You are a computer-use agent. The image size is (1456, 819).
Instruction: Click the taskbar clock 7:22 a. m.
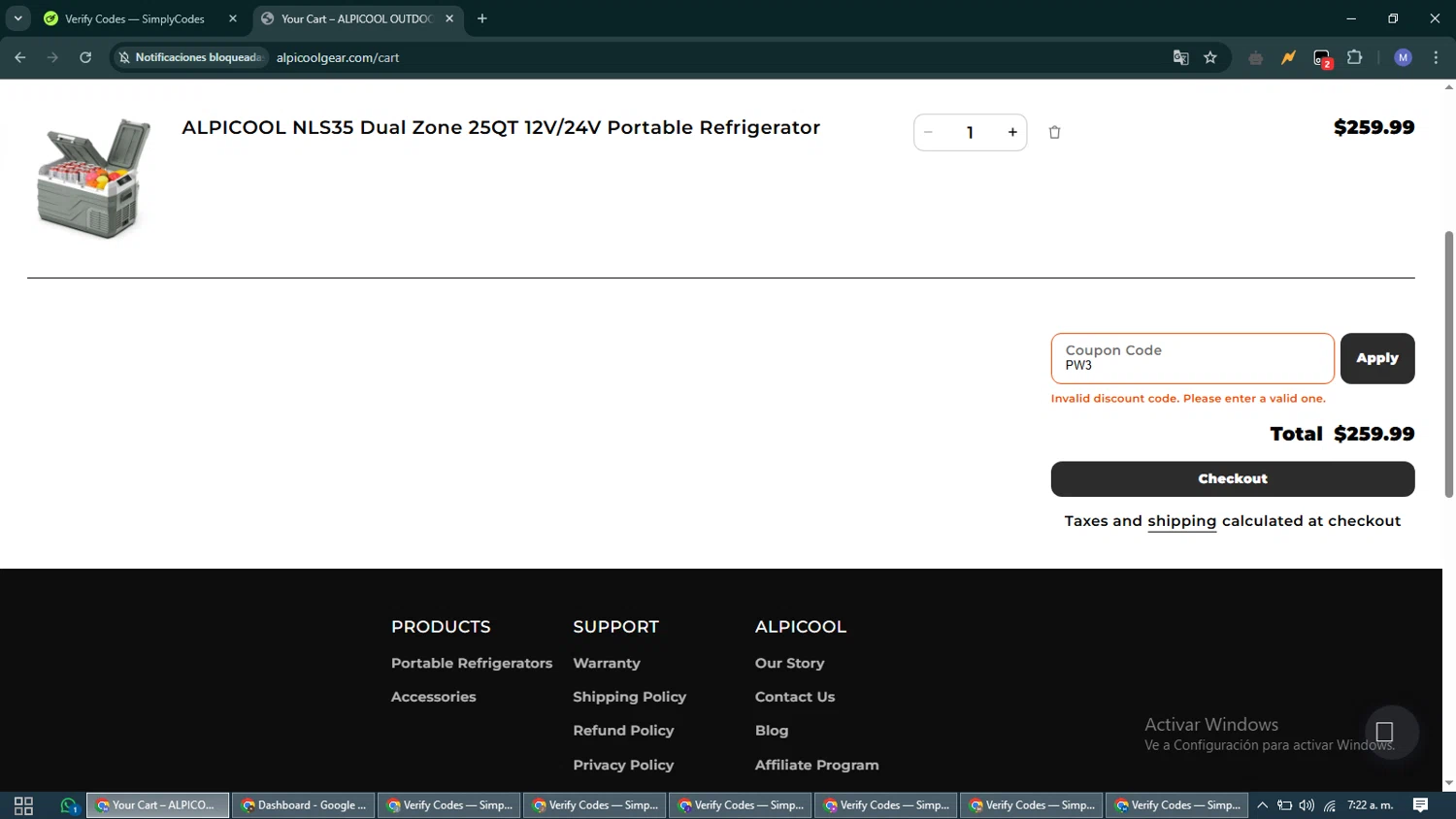(1371, 805)
